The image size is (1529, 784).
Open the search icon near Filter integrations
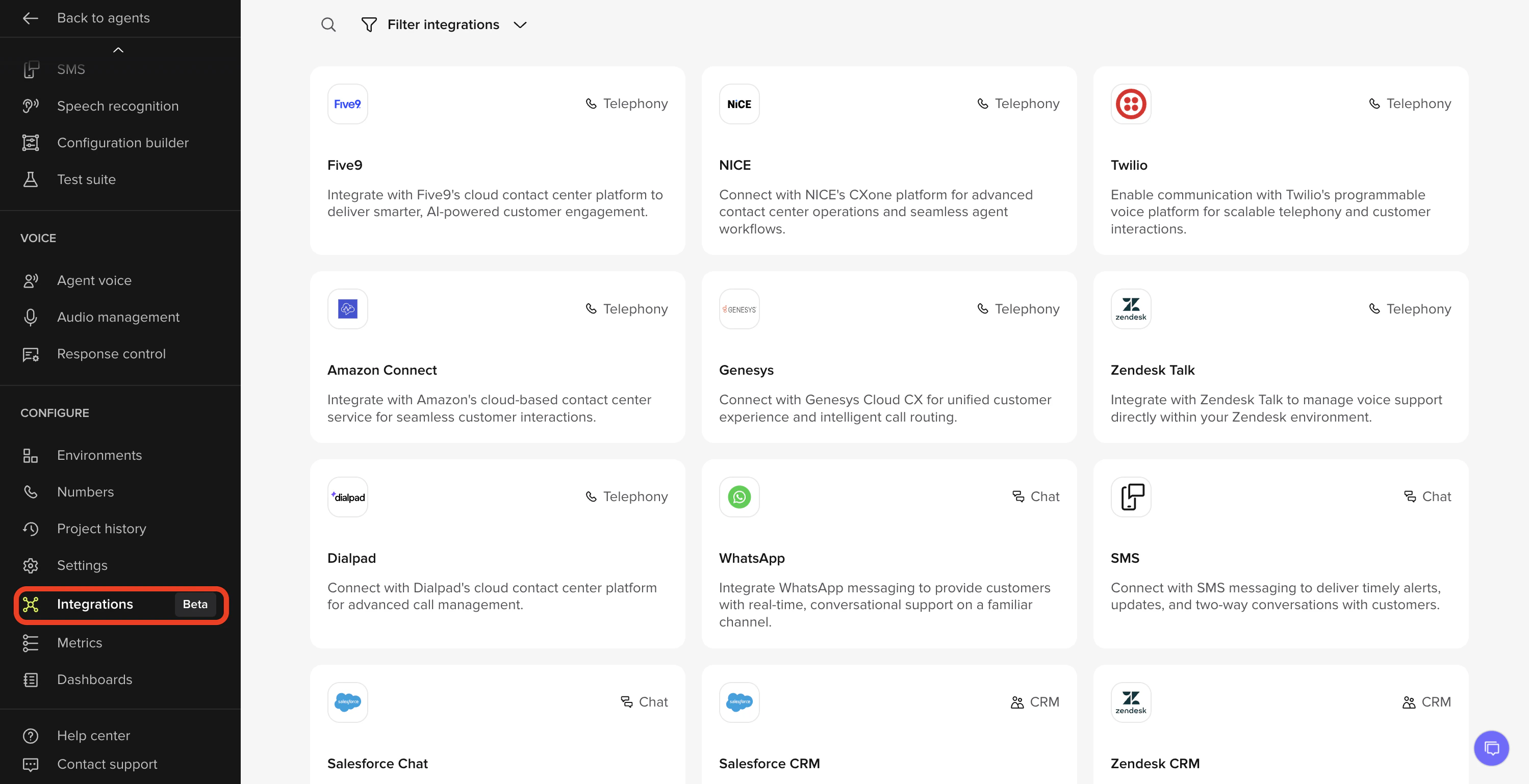tap(328, 24)
